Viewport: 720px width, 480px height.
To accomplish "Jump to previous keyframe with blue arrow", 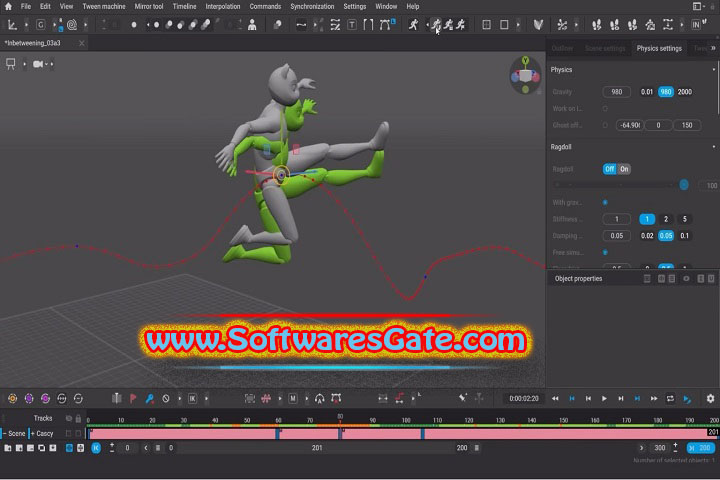I will 572,398.
